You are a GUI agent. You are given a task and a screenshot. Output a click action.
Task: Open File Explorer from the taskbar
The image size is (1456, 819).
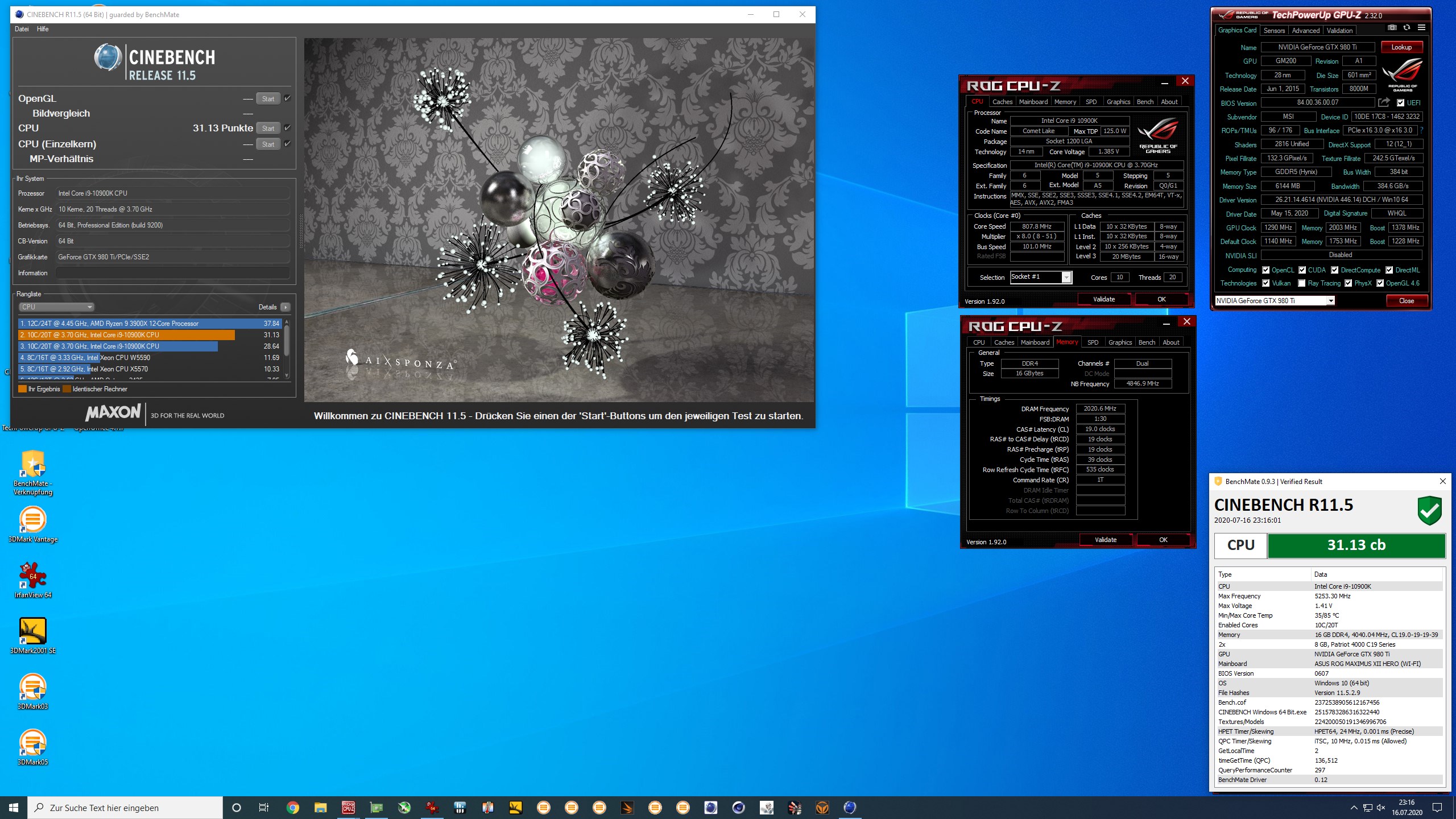tap(321, 808)
